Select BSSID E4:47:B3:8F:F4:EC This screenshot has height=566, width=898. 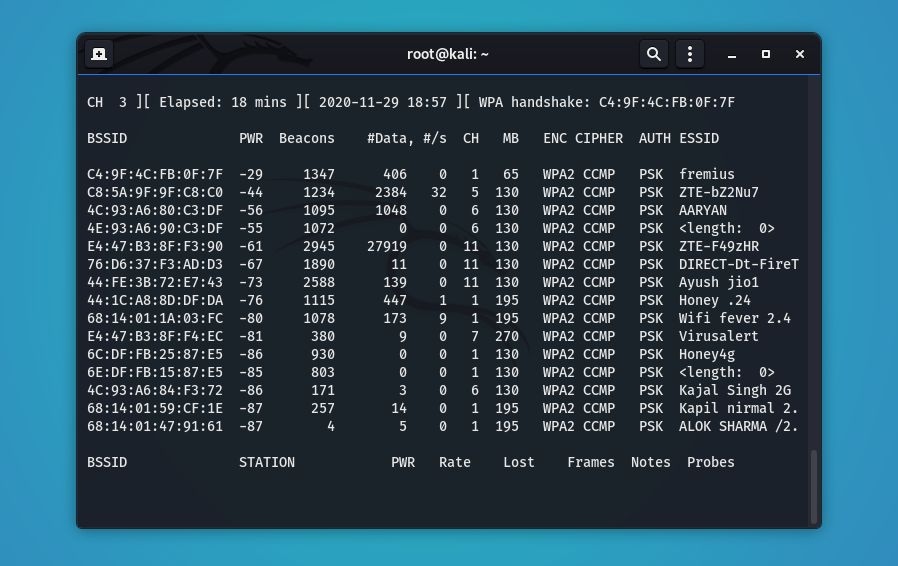click(x=155, y=336)
